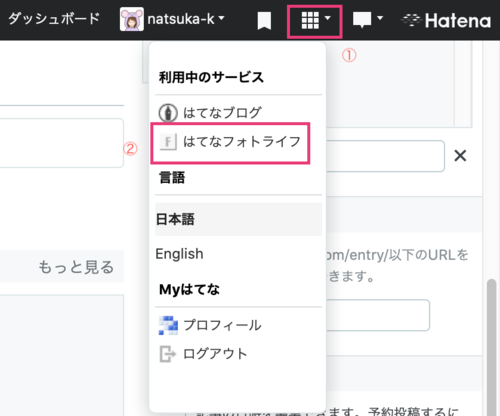Open the notifications speech bubble icon
Screen dimensions: 500x416
(362, 20)
